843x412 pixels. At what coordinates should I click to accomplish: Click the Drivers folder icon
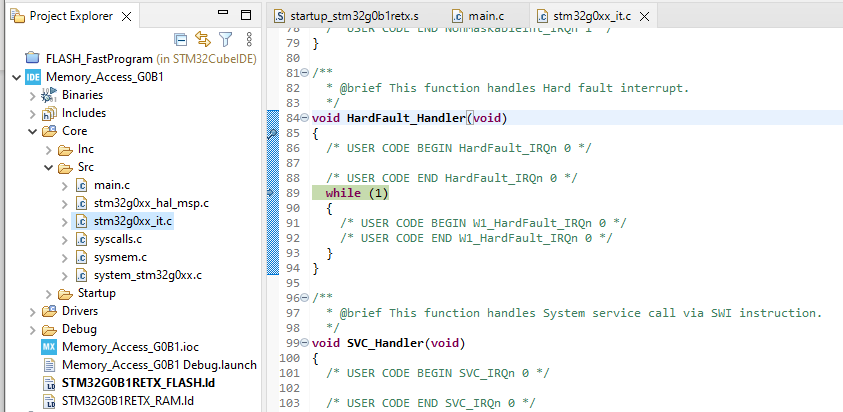click(49, 311)
